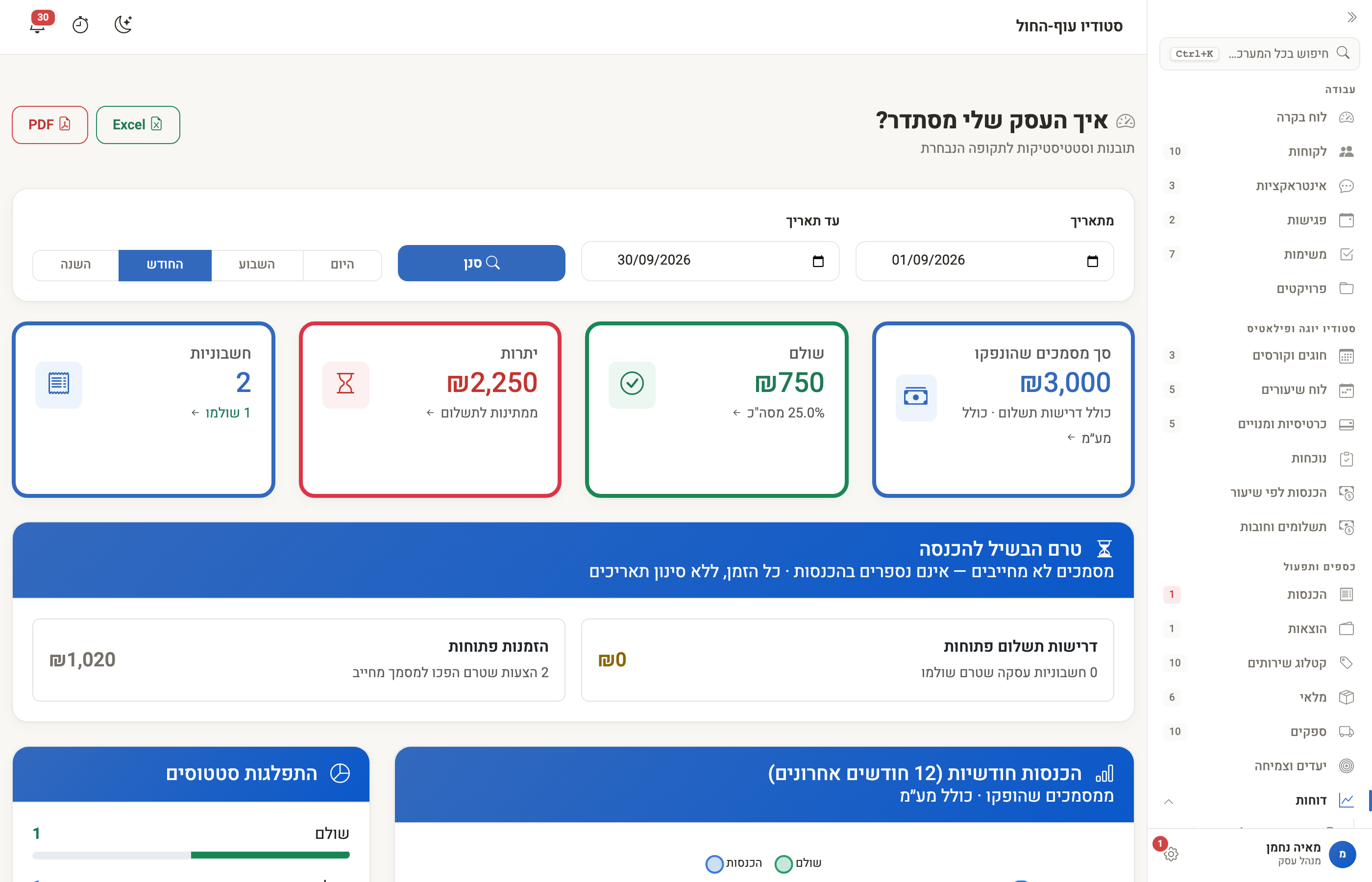Go to פגישות calendar icon
Screen dimensions: 1372x882
pos(1346,220)
